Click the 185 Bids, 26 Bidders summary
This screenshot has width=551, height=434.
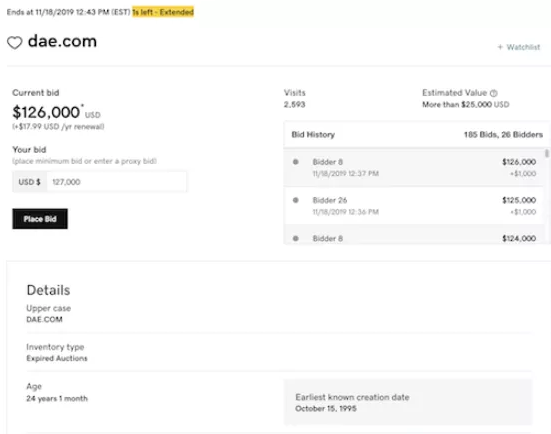[x=503, y=135]
